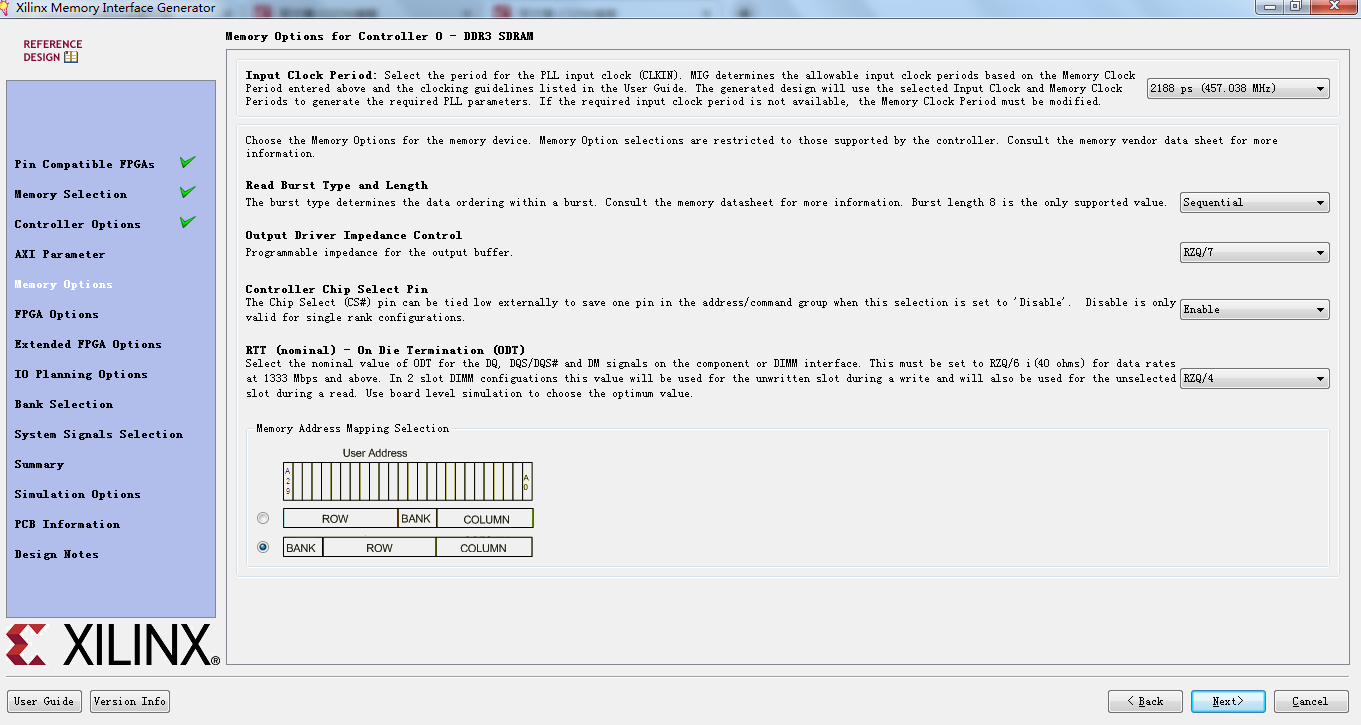Go to Controller Options step

78,224
